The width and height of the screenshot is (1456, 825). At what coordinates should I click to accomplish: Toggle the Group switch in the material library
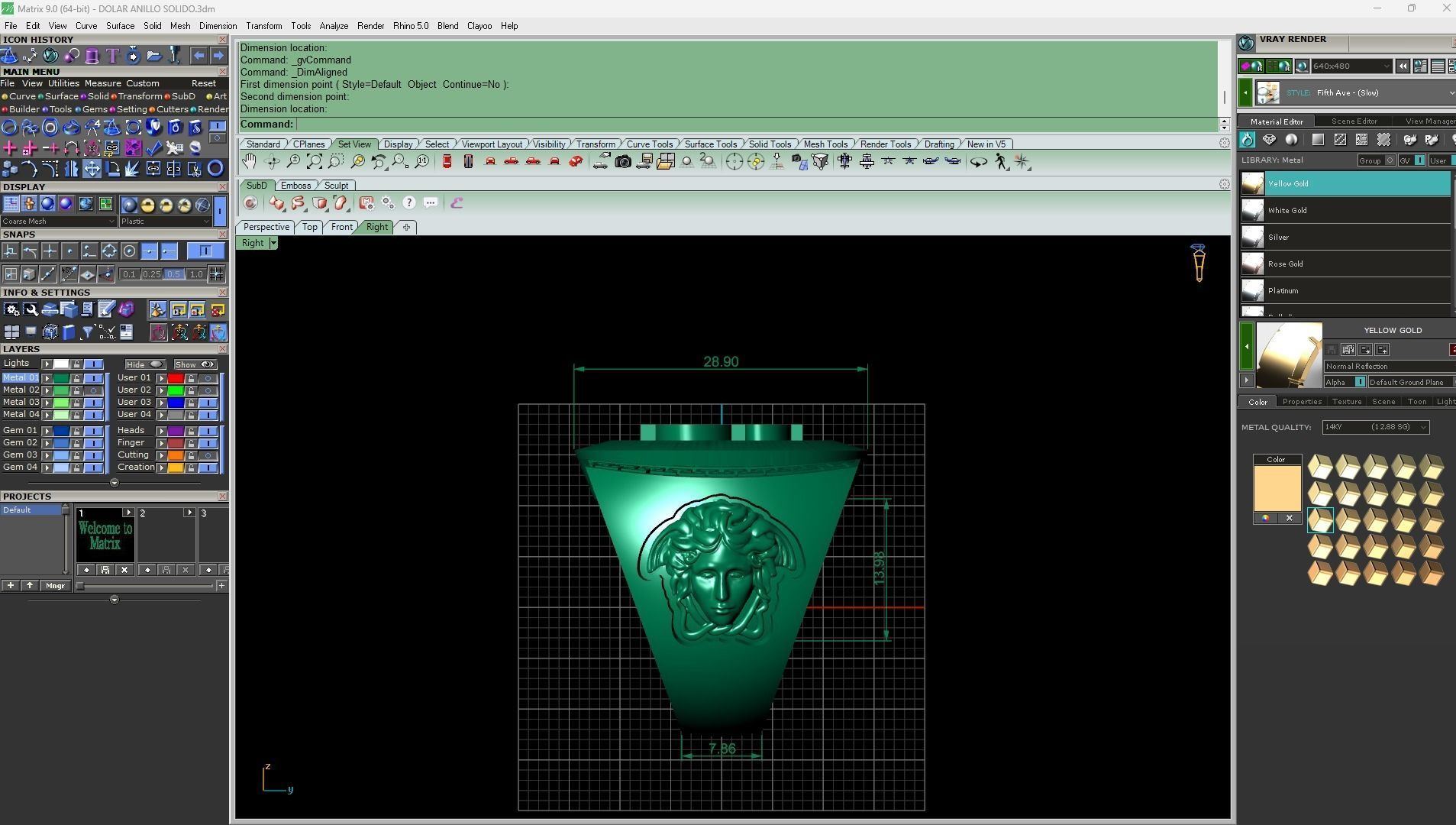1390,160
